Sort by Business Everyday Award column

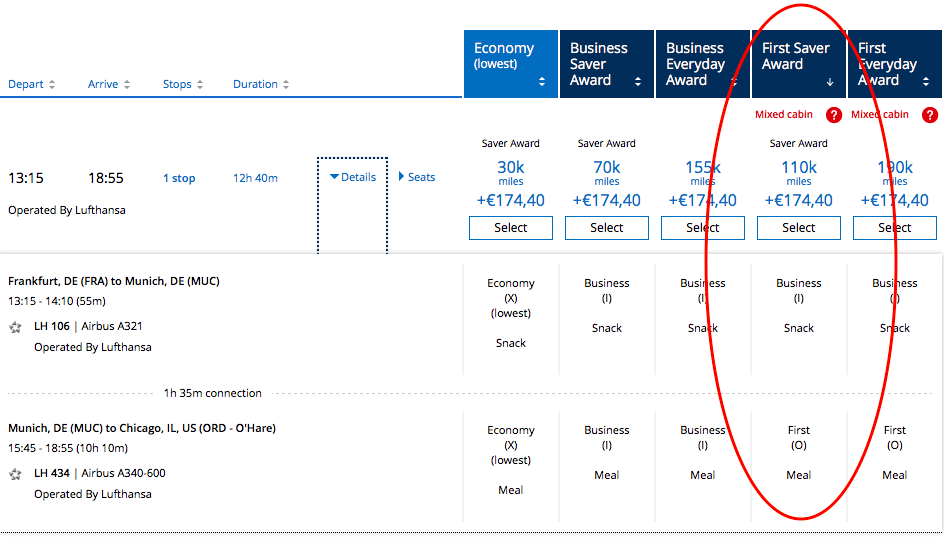tap(702, 63)
